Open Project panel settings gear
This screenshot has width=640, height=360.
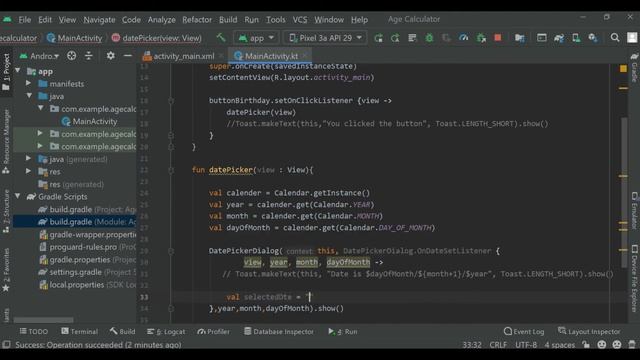pyautogui.click(x=111, y=56)
